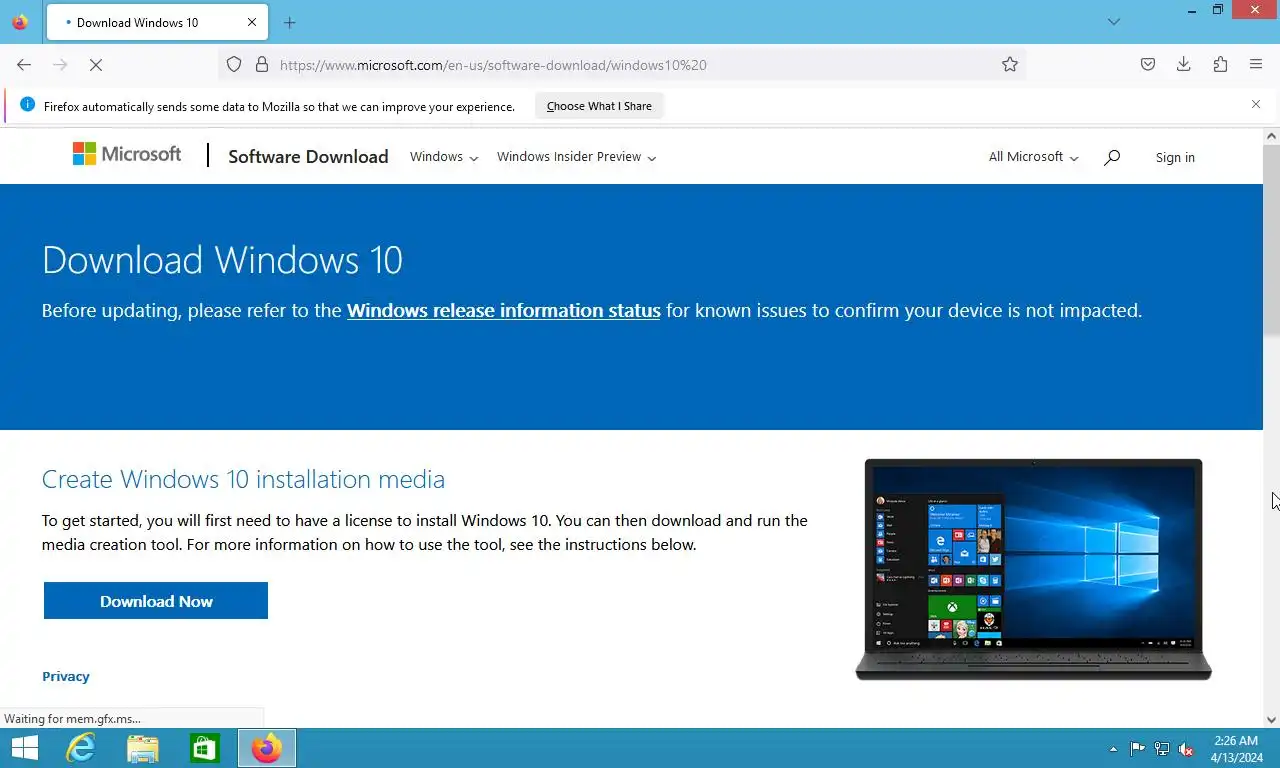Open the site search magnifier

pos(1112,157)
